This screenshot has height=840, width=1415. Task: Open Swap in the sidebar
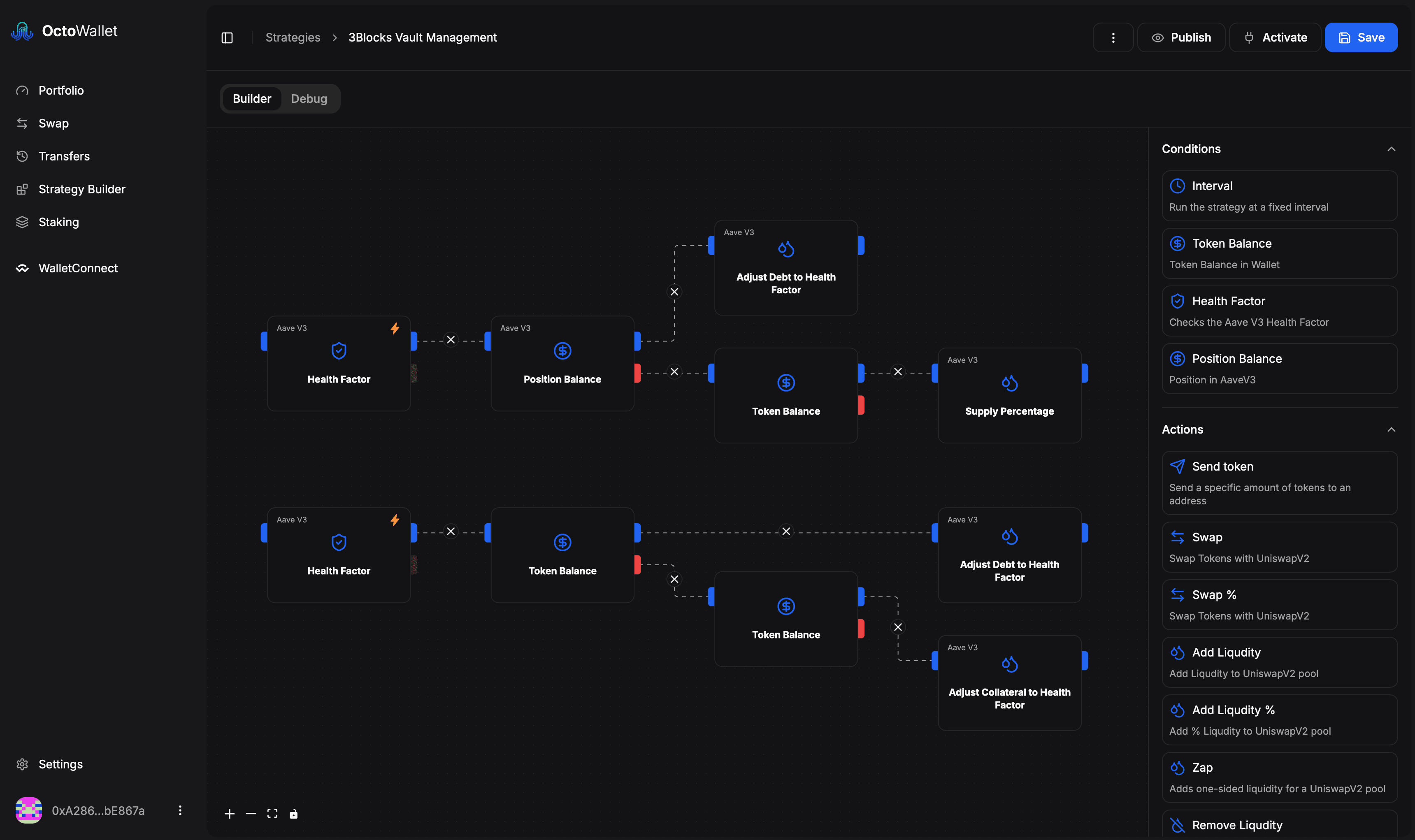tap(54, 123)
